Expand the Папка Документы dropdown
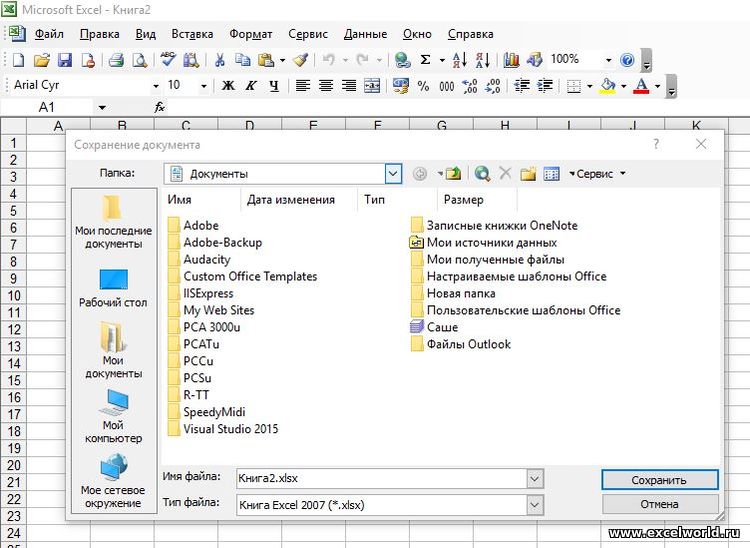The width and height of the screenshot is (750, 548). pyautogui.click(x=393, y=174)
